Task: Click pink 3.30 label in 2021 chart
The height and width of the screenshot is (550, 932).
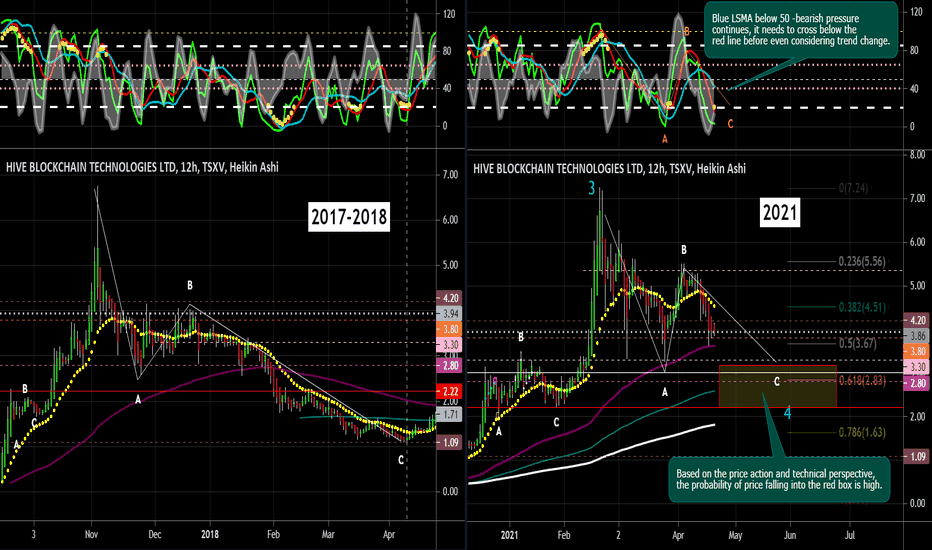Action: tap(917, 367)
